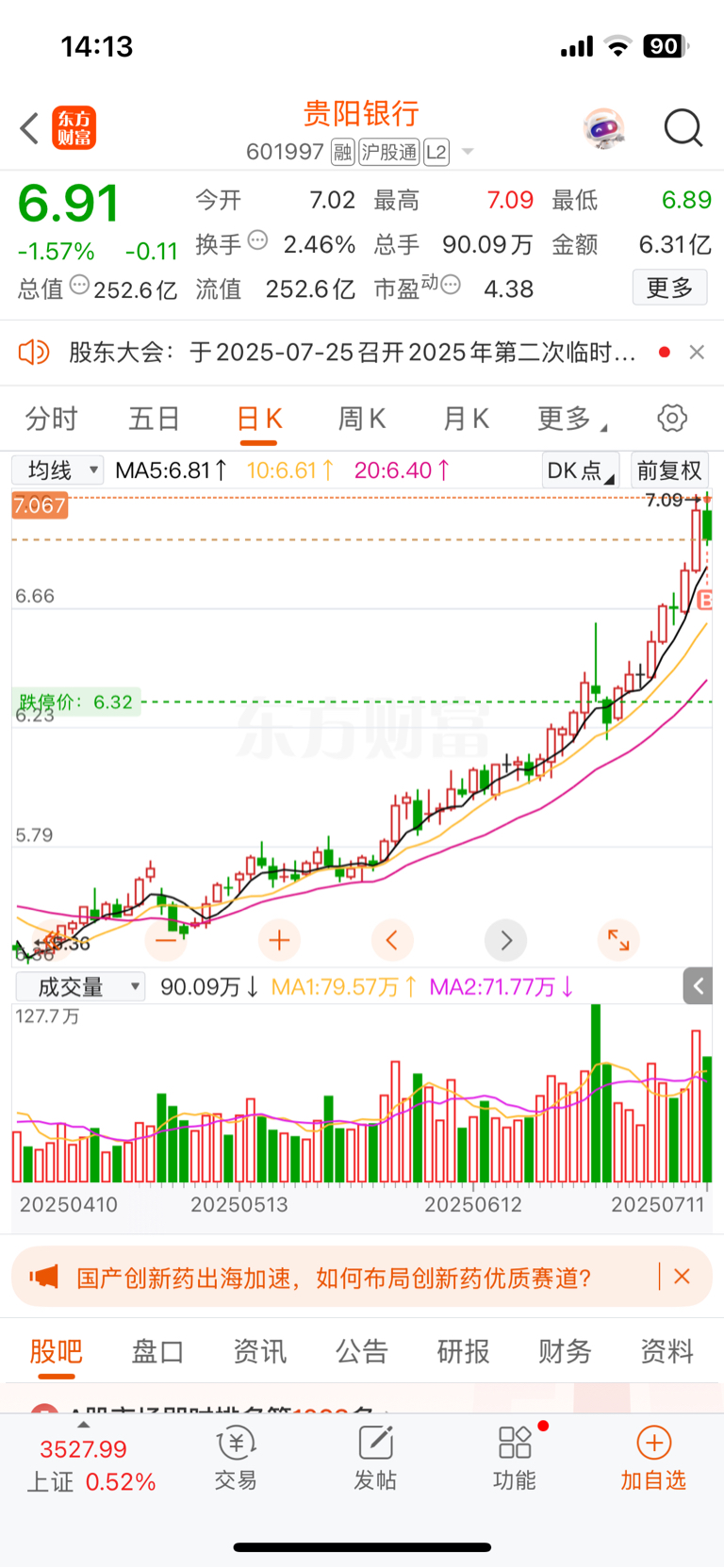Screen dimensions: 724x1568
Task: Tap the 6.91 current price
Action: coord(68,203)
